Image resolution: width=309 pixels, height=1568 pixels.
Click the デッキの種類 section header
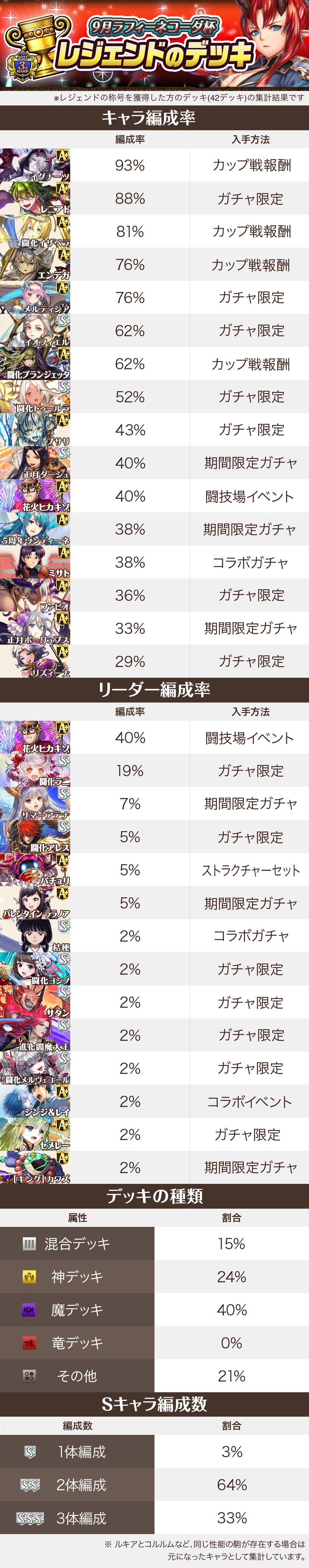click(154, 1196)
